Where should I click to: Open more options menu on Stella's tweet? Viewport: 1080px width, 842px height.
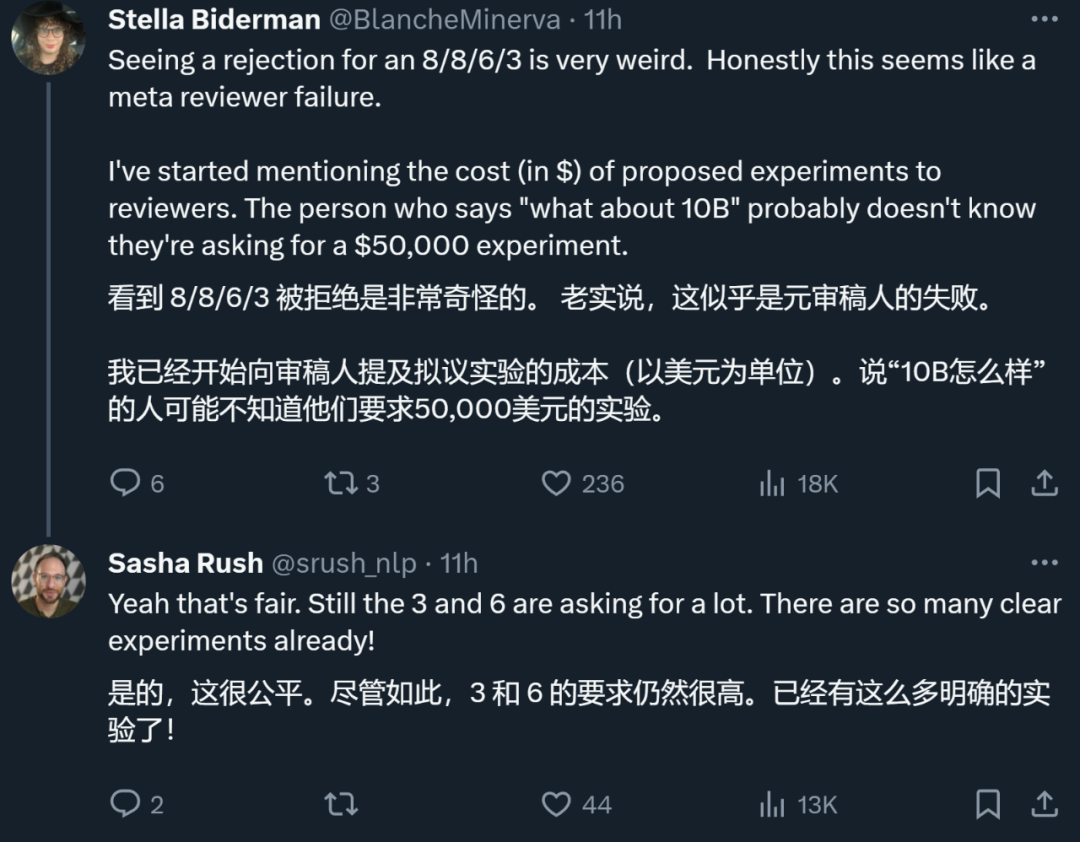tap(1045, 16)
